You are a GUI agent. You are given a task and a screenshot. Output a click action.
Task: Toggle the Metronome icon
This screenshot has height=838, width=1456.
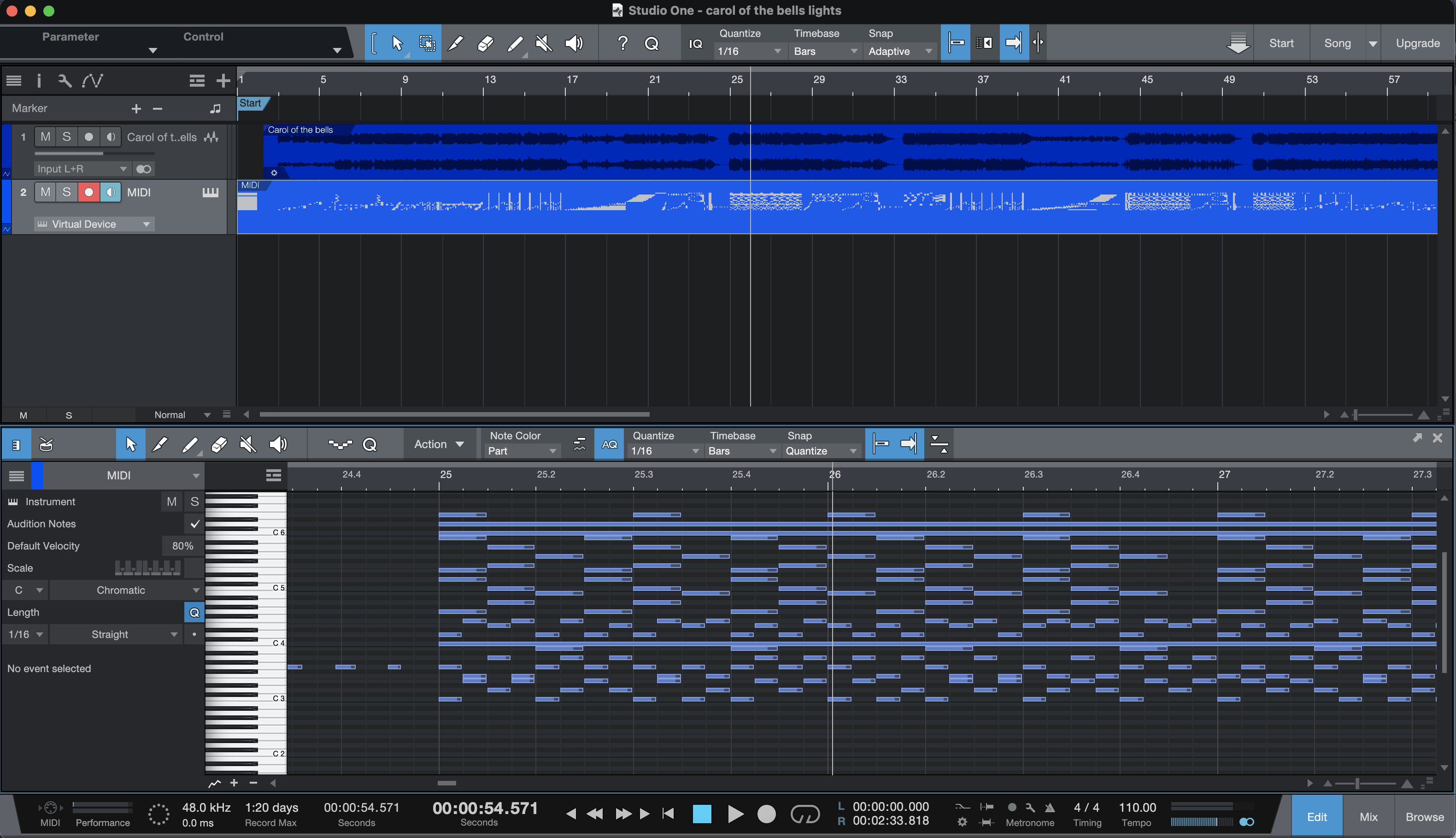(1050, 808)
